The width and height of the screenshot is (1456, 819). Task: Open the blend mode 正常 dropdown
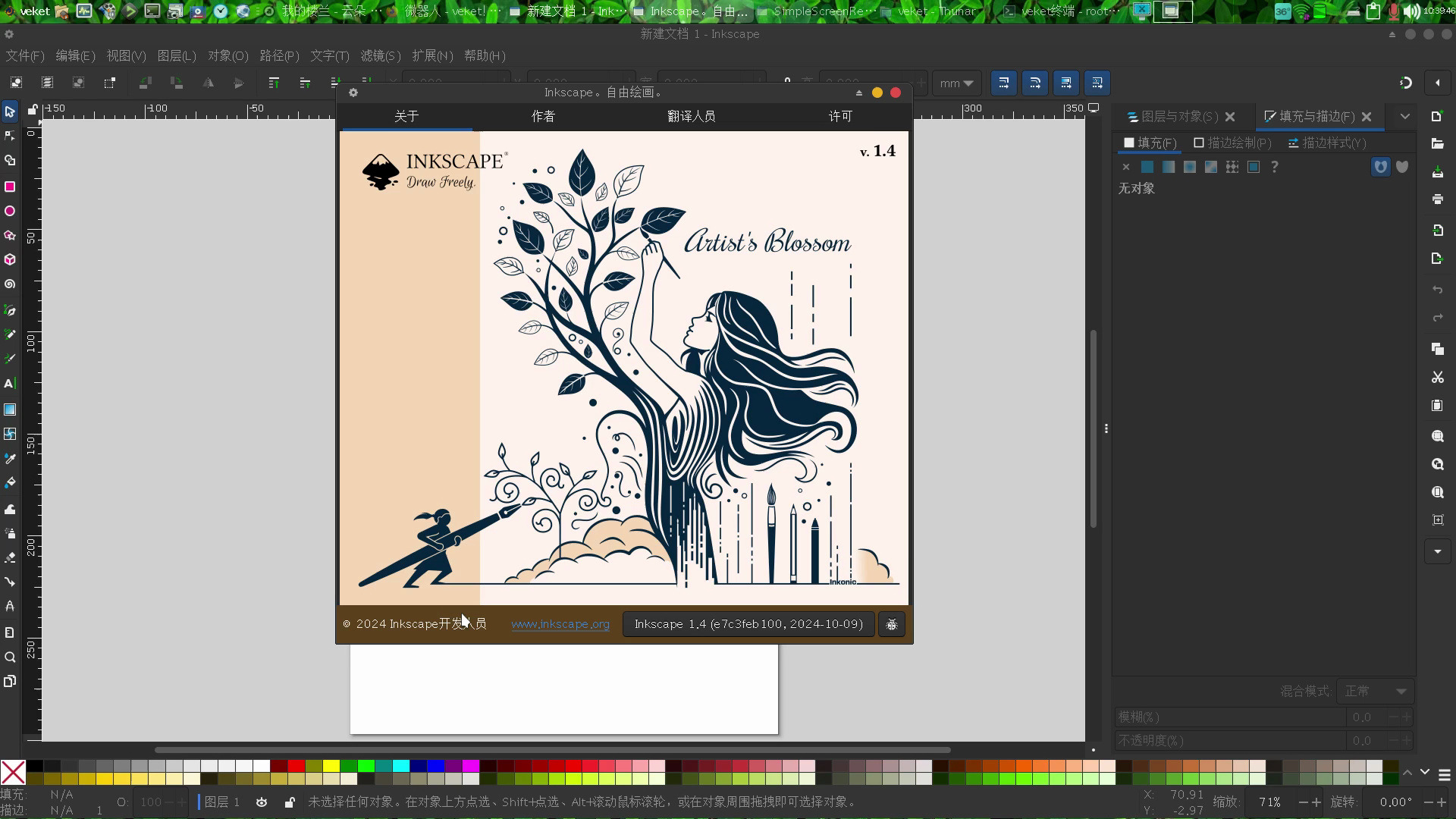(x=1376, y=692)
